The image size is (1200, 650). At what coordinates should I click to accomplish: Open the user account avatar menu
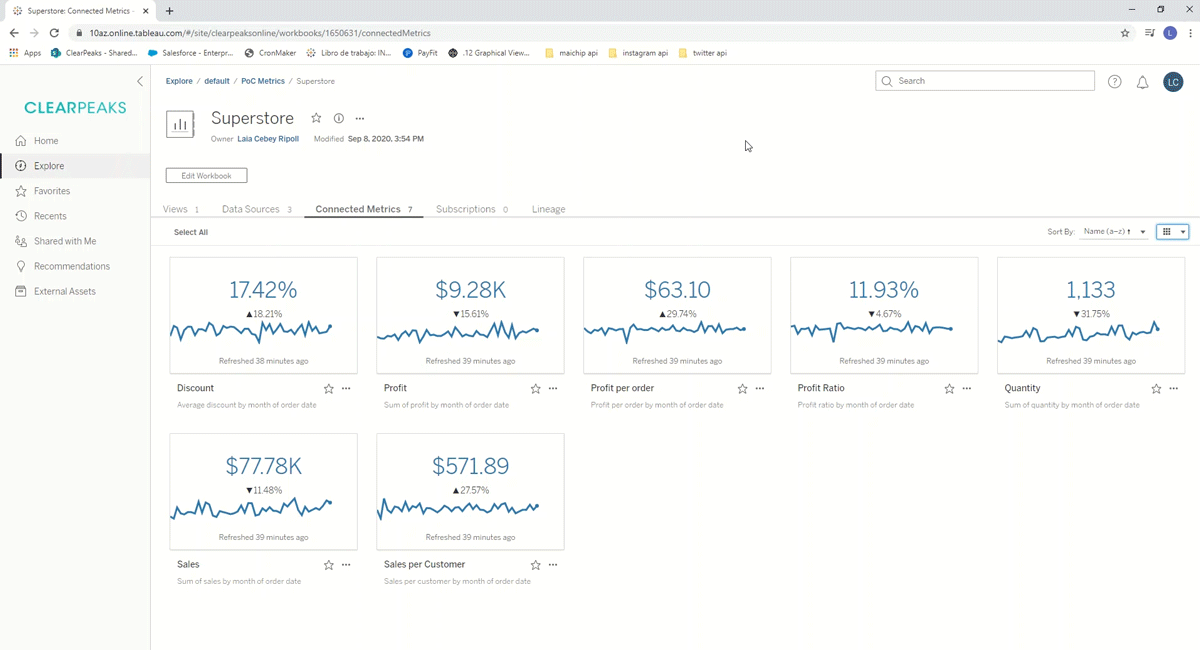pyautogui.click(x=1173, y=82)
